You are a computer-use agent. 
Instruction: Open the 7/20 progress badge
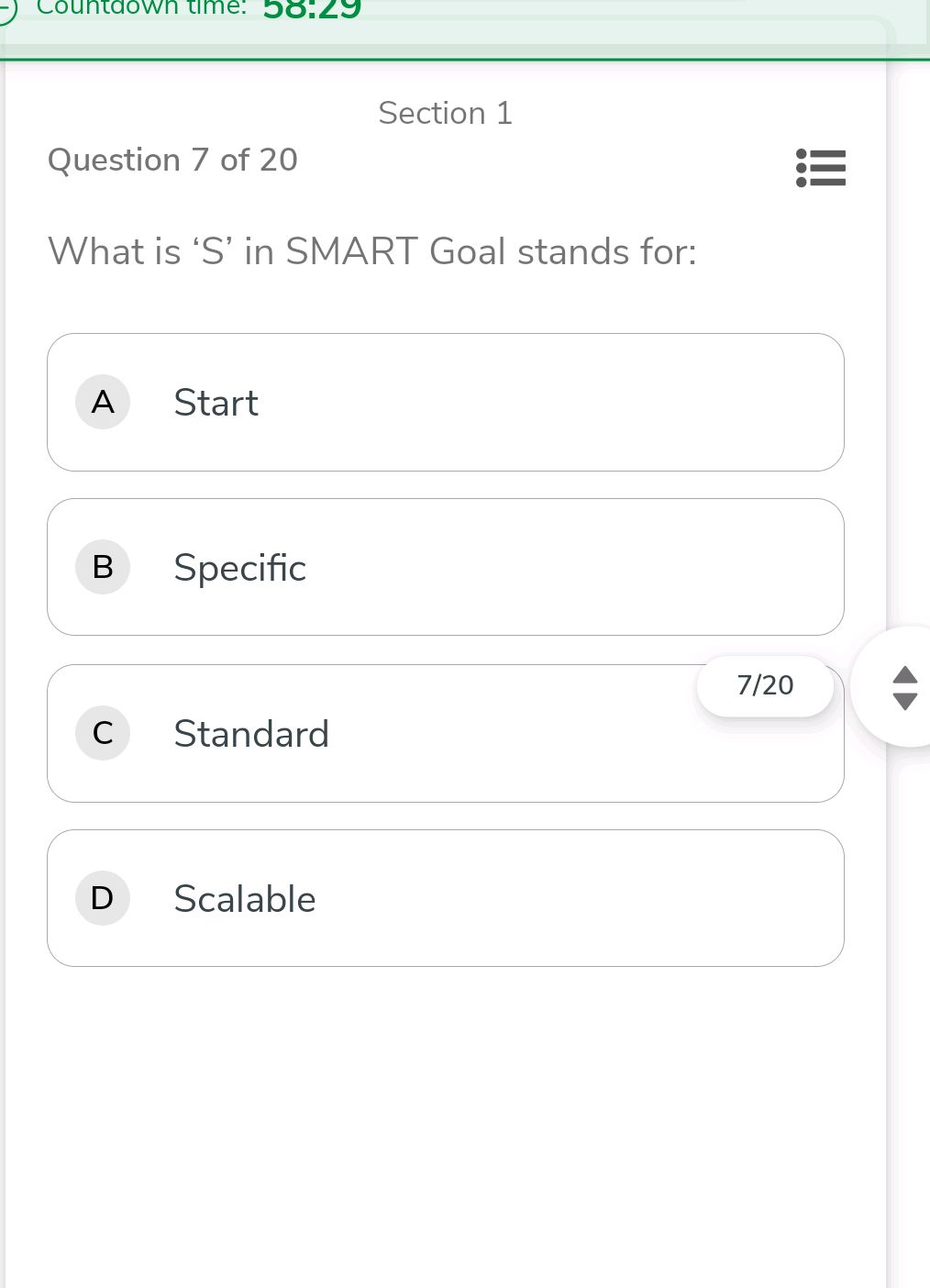click(766, 685)
